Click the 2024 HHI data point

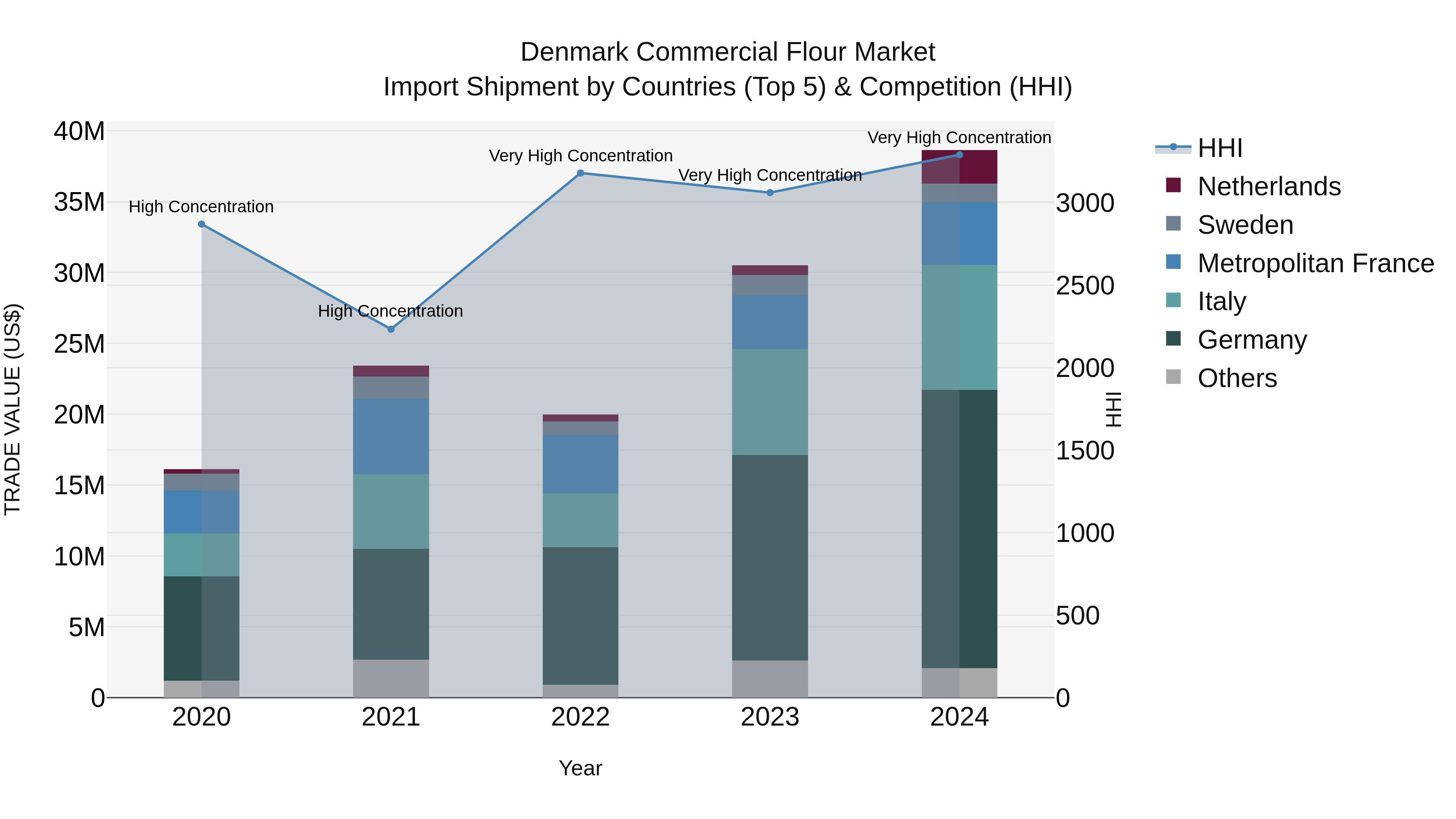click(959, 154)
